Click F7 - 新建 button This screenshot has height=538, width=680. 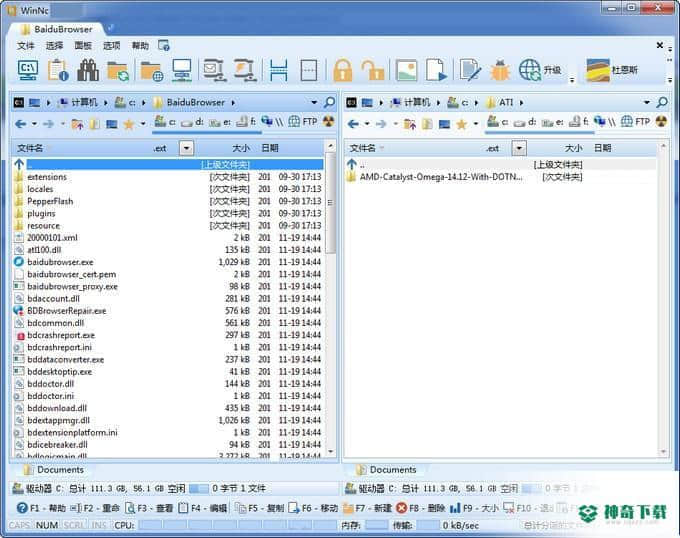(x=367, y=508)
